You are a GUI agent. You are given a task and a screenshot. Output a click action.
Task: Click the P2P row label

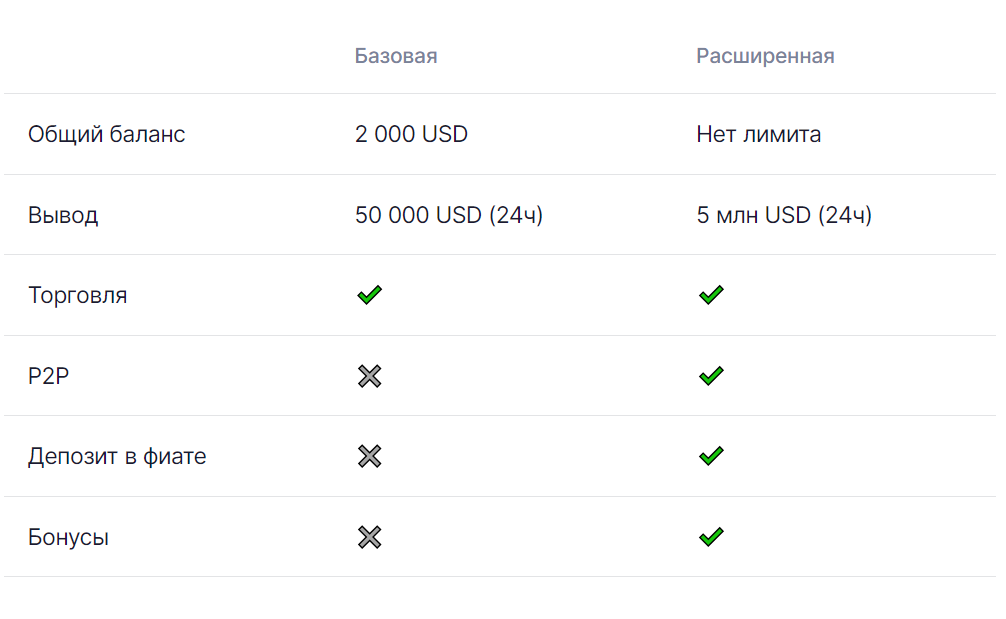[48, 376]
